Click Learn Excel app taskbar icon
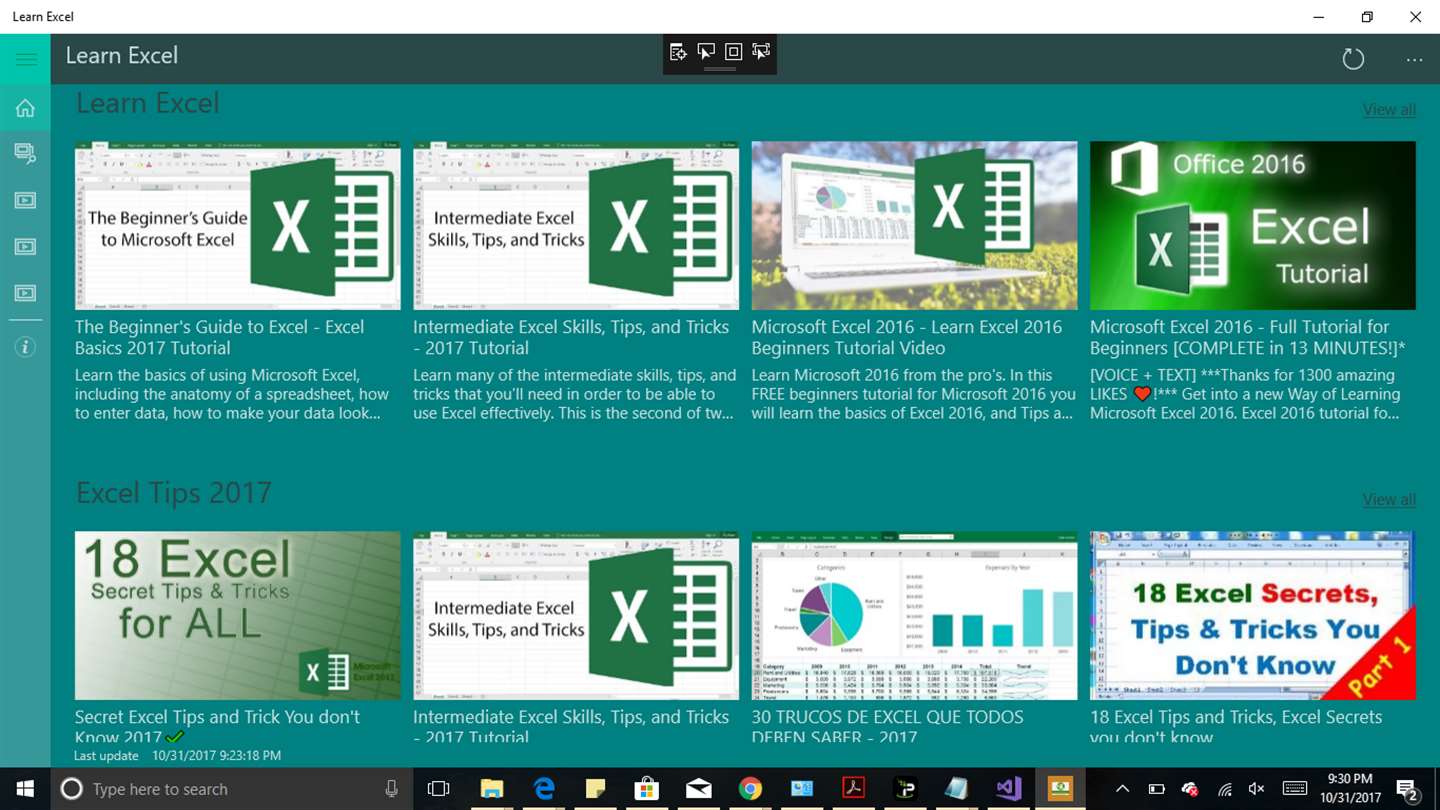1440x810 pixels. (1060, 789)
